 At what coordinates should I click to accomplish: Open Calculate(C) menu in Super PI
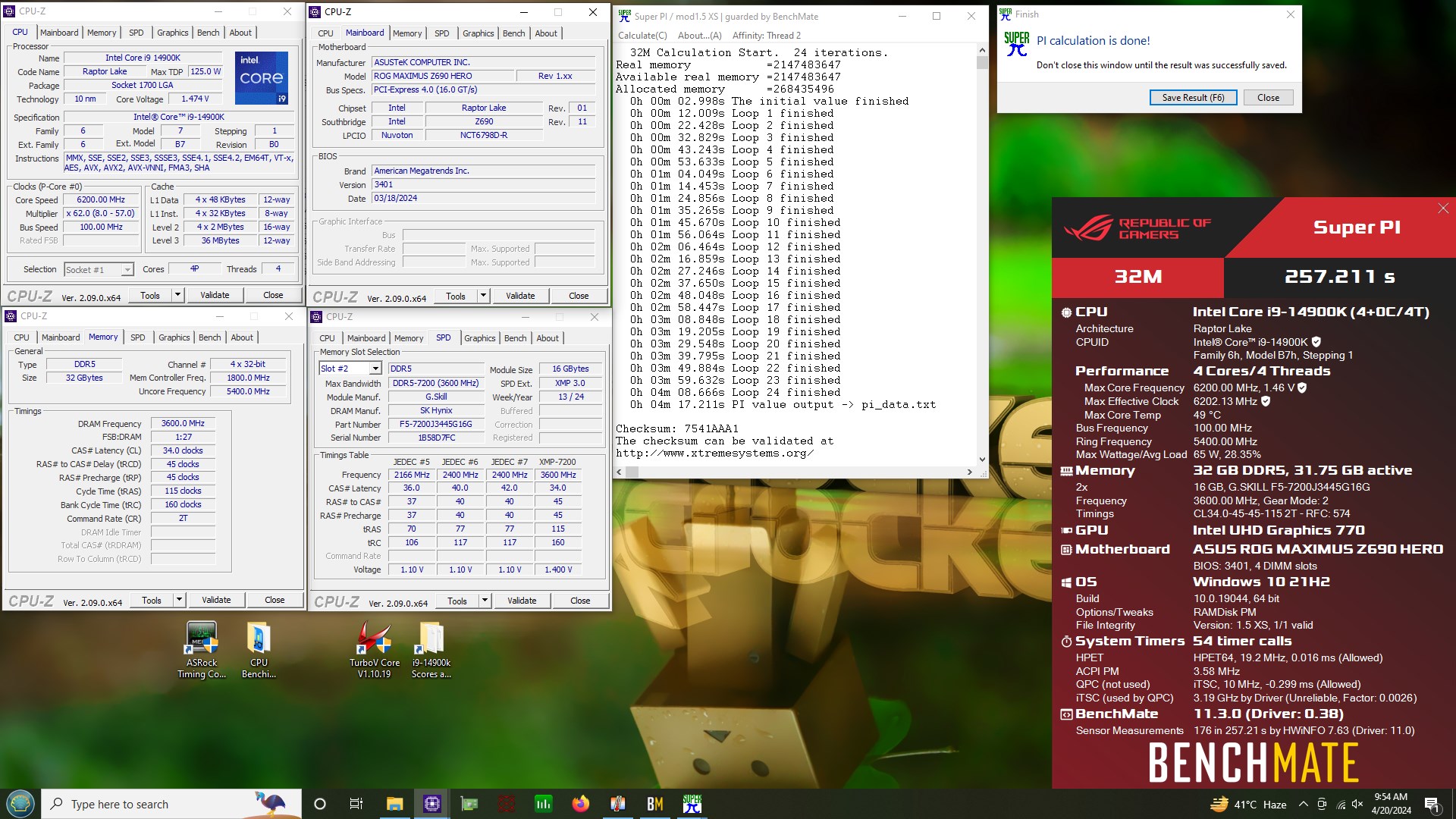[x=642, y=36]
